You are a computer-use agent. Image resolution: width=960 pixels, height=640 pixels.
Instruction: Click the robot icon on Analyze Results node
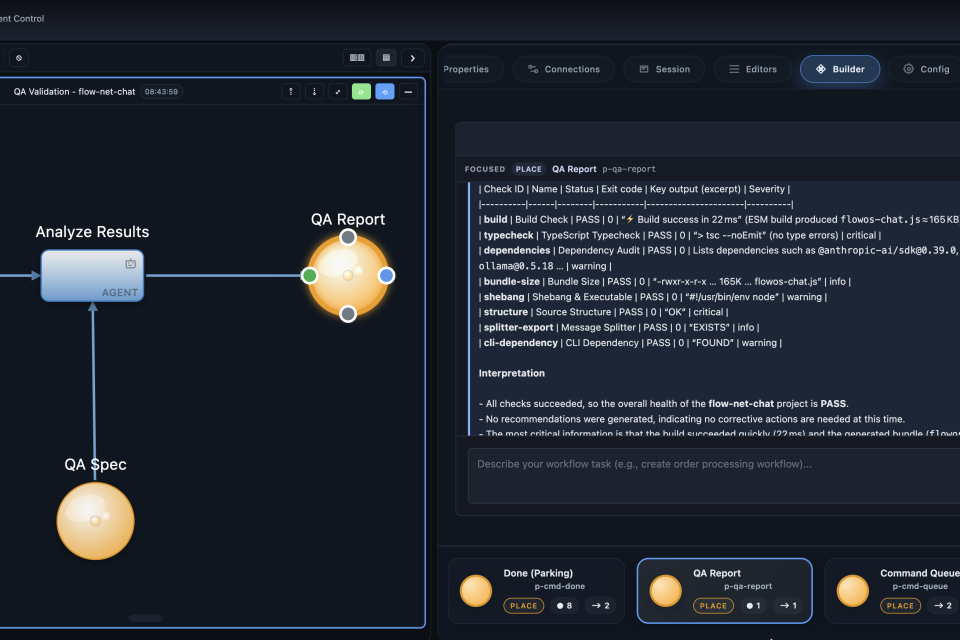coord(130,264)
